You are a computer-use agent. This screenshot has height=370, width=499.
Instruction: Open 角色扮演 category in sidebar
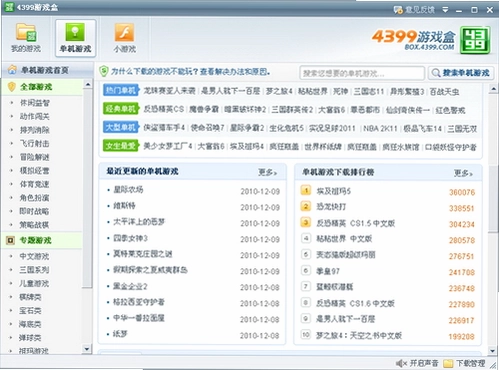point(34,198)
